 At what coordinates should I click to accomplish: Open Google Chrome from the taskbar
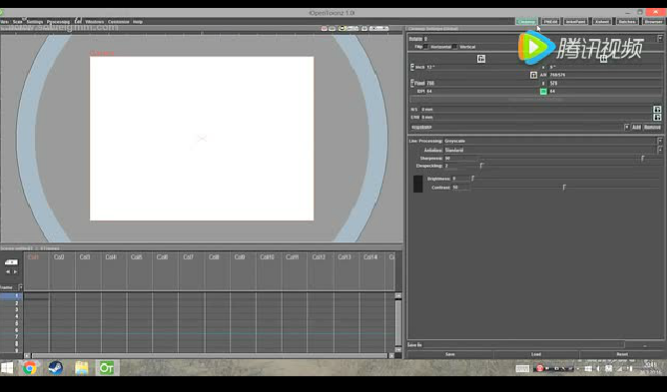29,368
